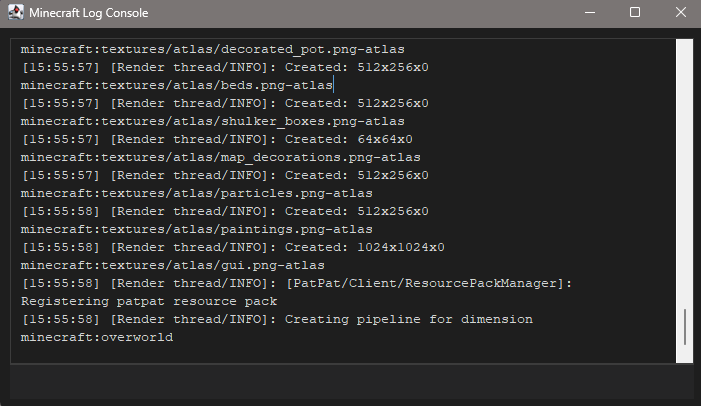
Task: Click the particles.png-atlas log line
Action: 196,193
